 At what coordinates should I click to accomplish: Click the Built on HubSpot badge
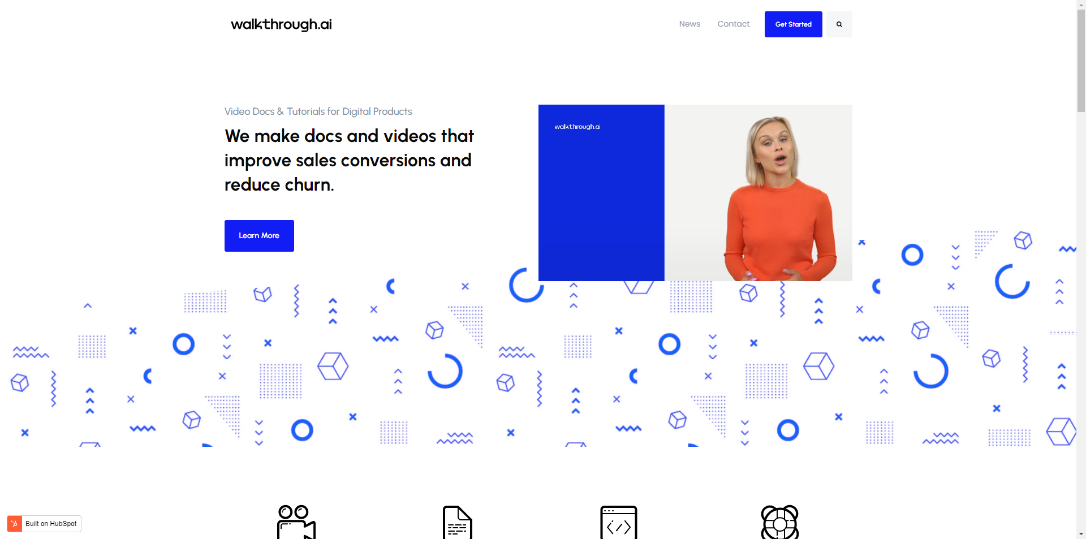pyautogui.click(x=44, y=524)
